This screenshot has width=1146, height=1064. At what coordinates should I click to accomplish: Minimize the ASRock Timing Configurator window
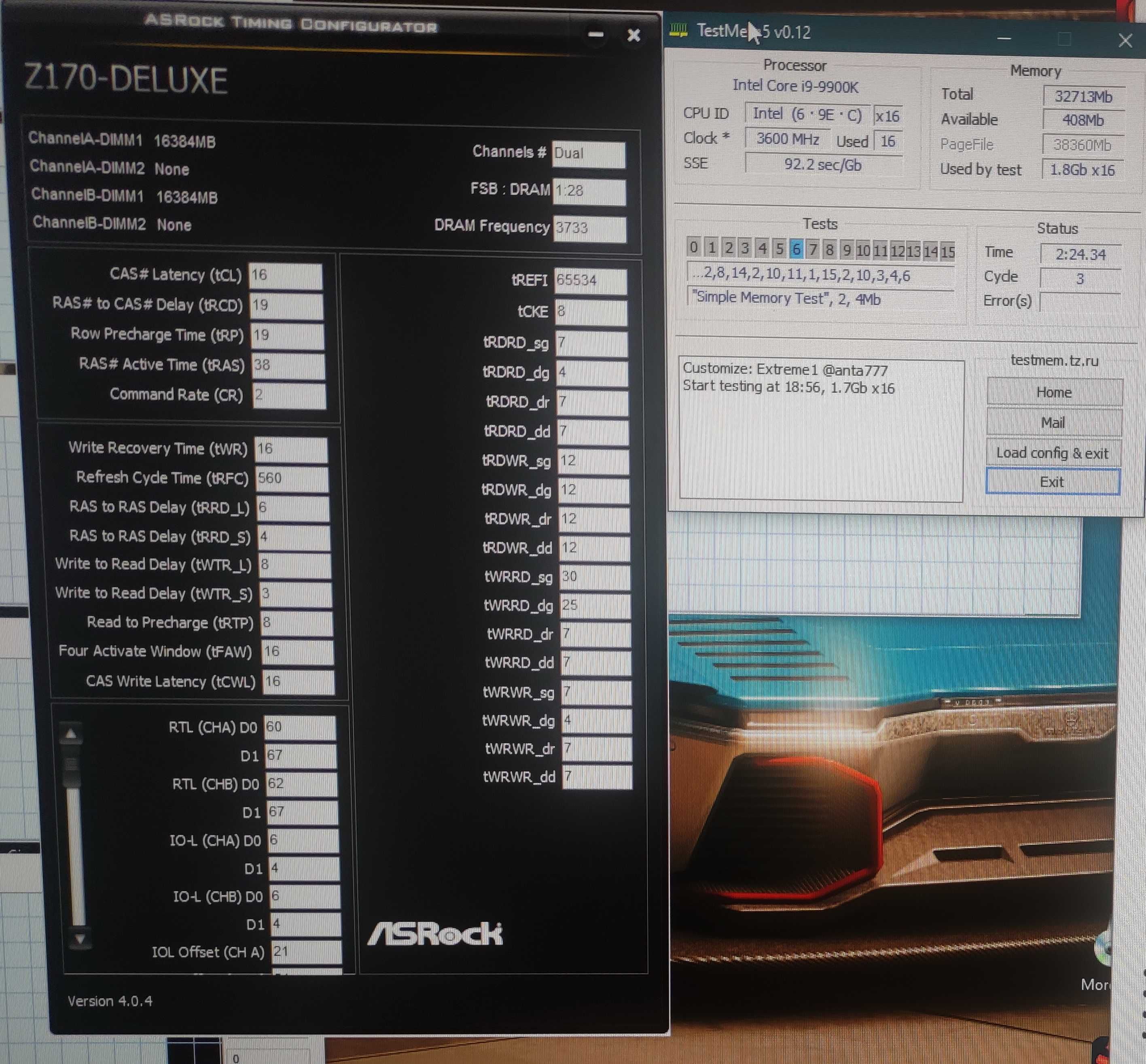(596, 35)
